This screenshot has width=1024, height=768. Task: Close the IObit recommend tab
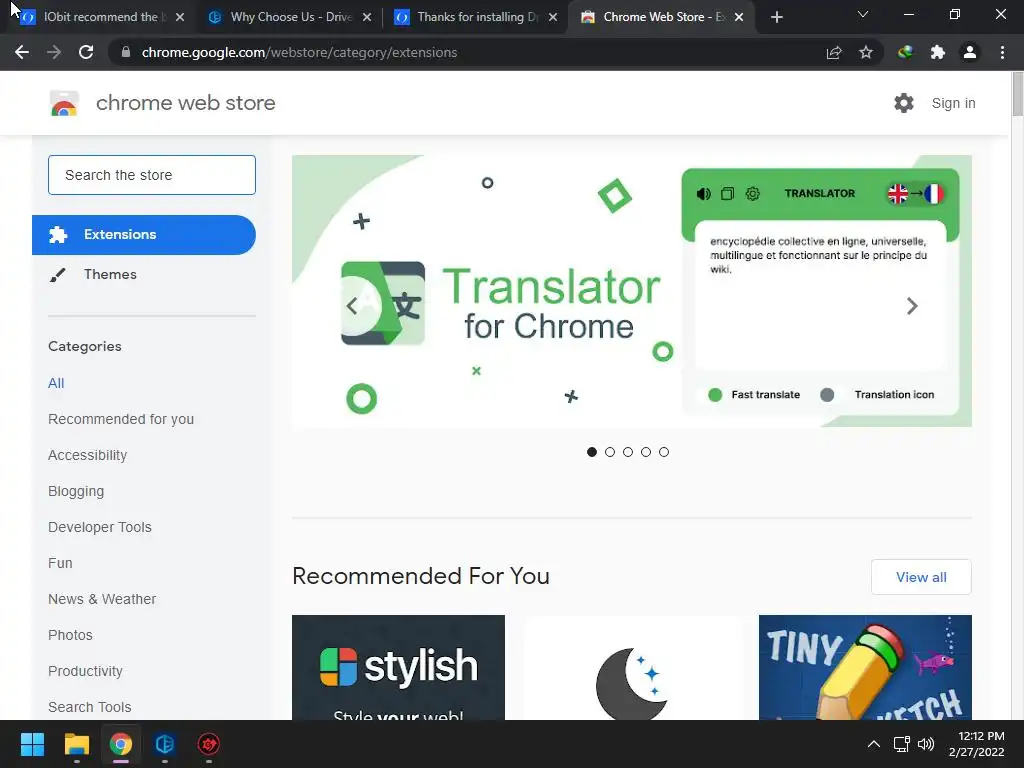click(x=180, y=17)
